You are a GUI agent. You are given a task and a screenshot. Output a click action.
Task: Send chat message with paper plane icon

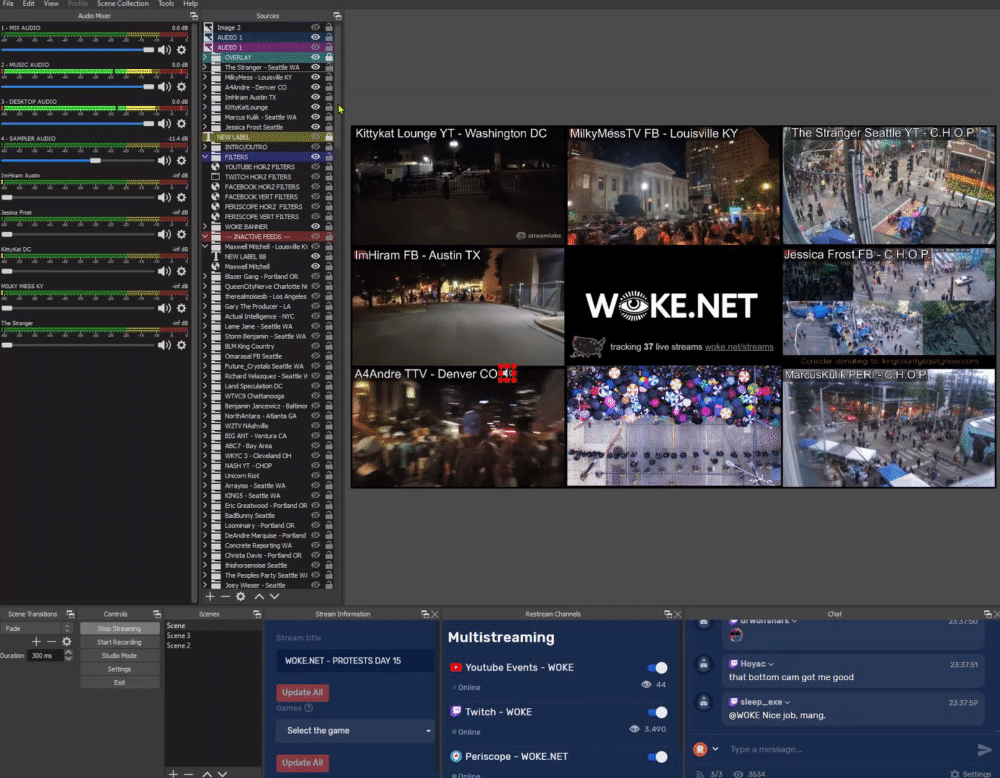(x=984, y=749)
